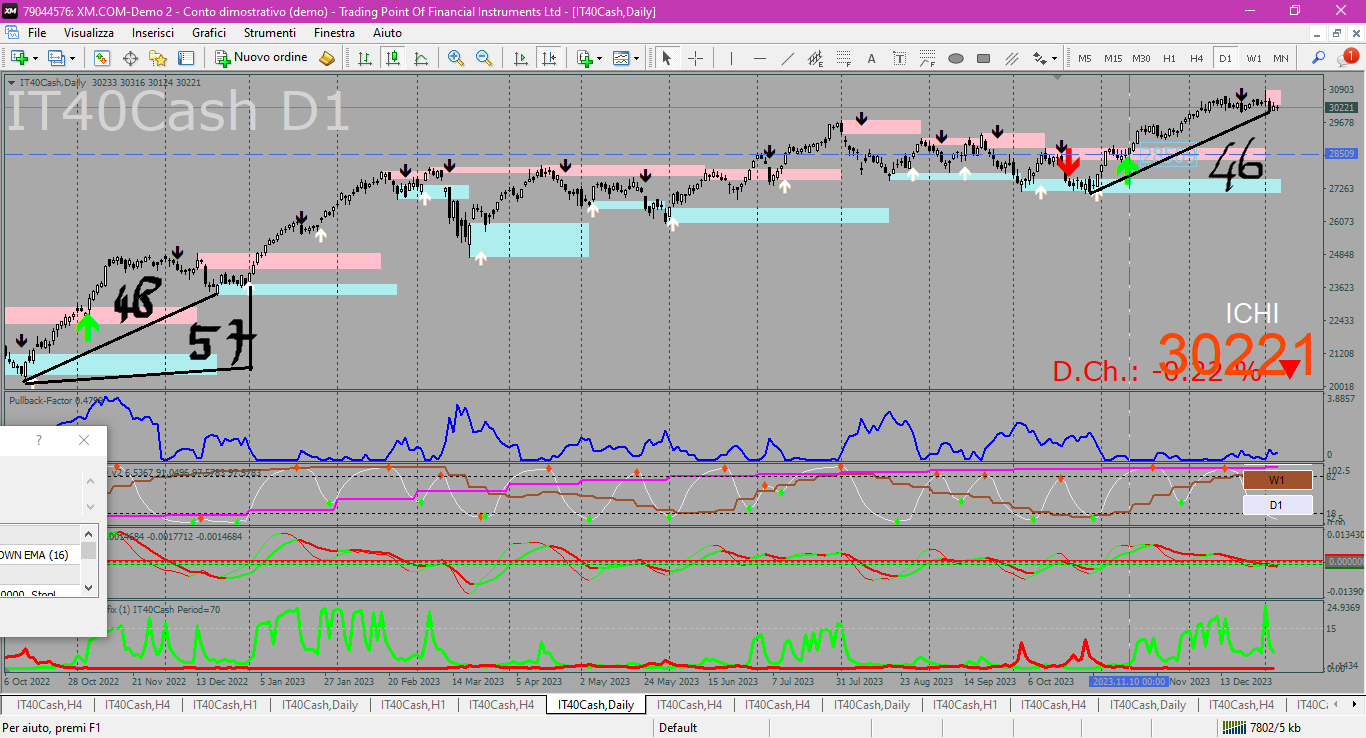Select the standard Cursor arrow tool
Screen dimensions: 1366x738
pyautogui.click(x=668, y=58)
